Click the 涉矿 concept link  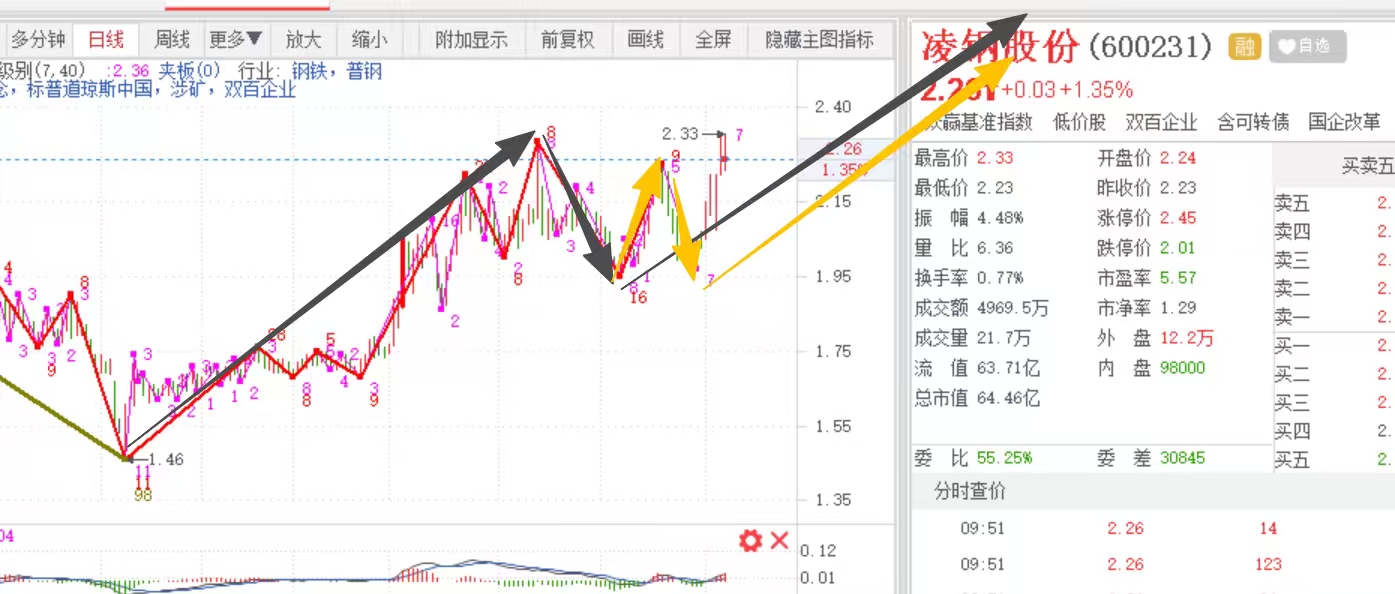click(x=188, y=89)
